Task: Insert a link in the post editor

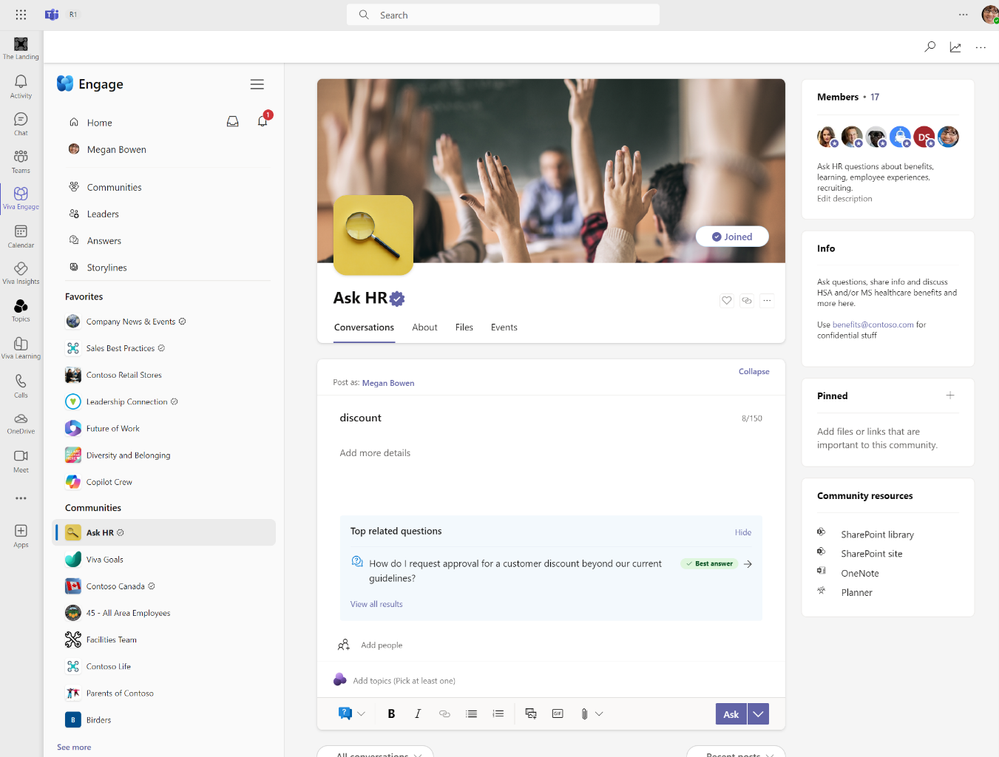Action: 445,714
